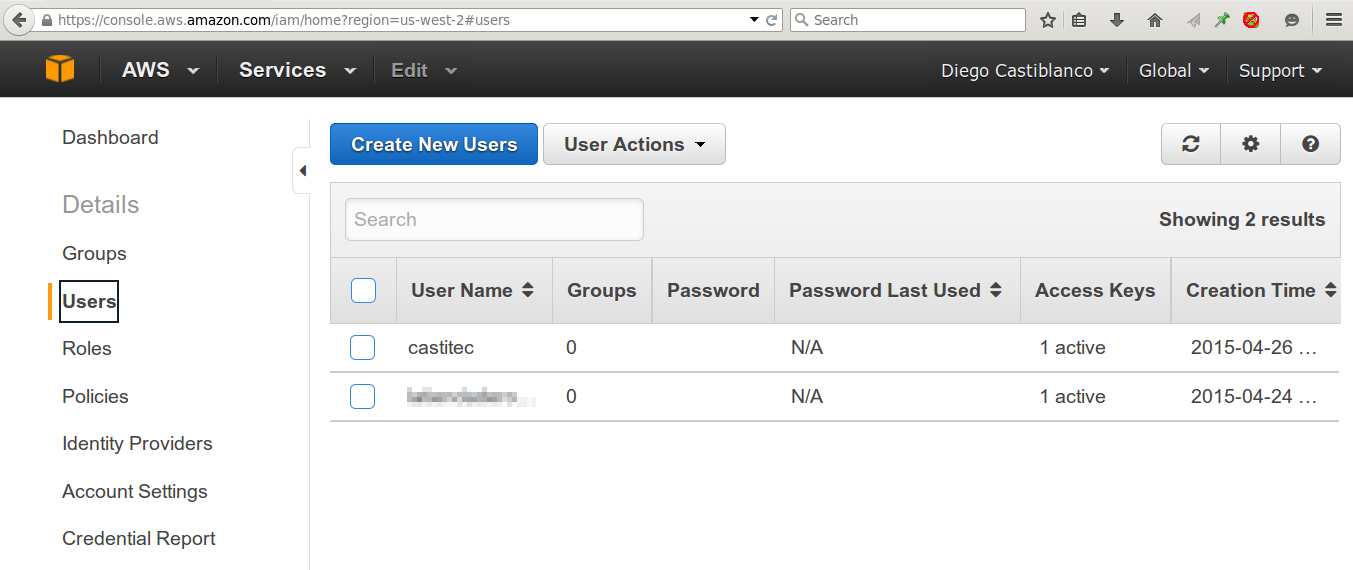This screenshot has height=570, width=1353.
Task: Open downloads arrow icon in browser toolbar
Action: click(1117, 20)
